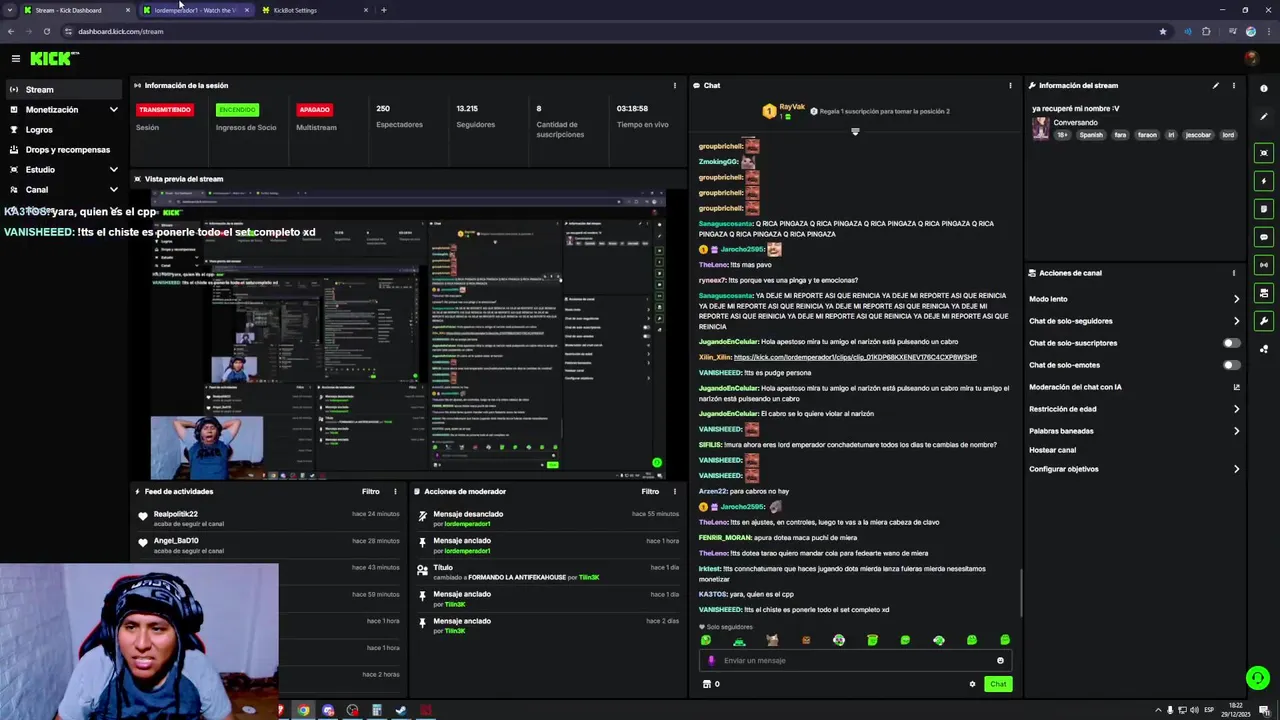Toggle broadcast signal panel icon in right rail

[1264, 265]
